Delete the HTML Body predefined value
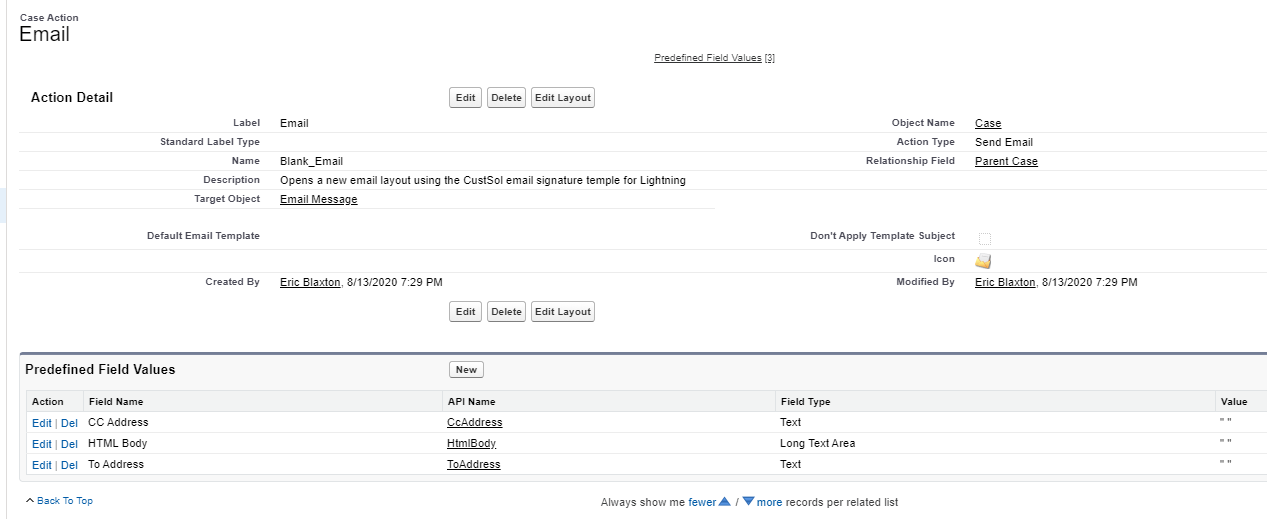Screen dimensions: 1267x519 (69, 444)
